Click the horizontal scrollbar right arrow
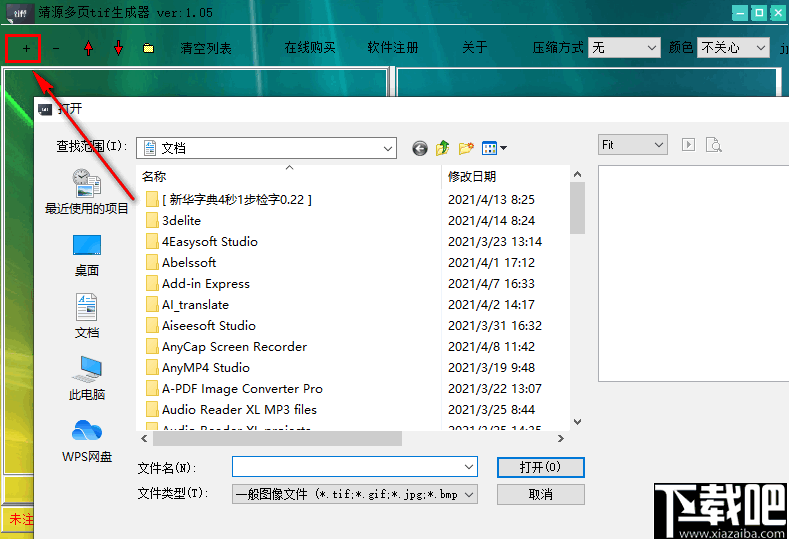The height and width of the screenshot is (539, 789). (561, 439)
